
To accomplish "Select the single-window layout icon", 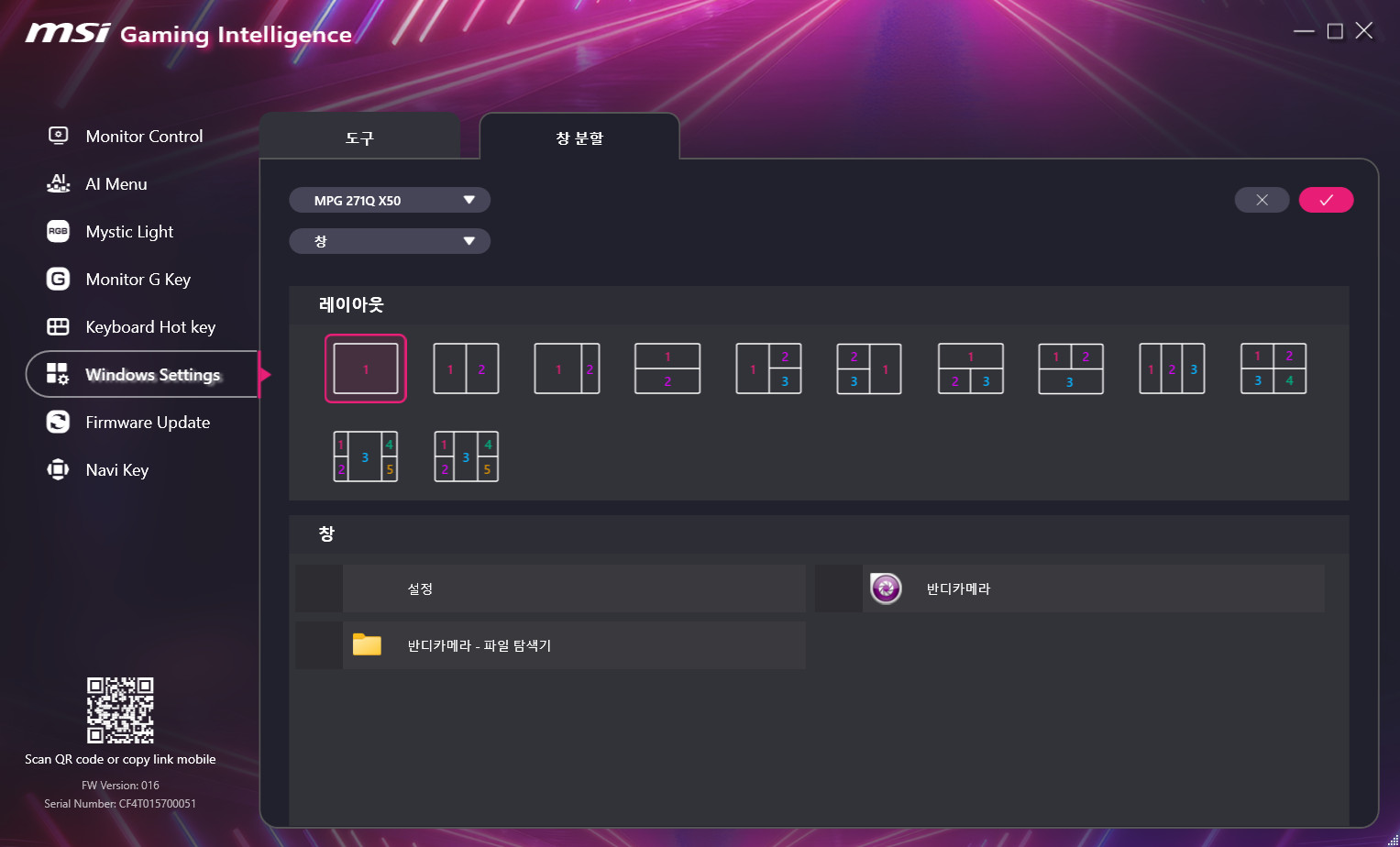I will pyautogui.click(x=365, y=368).
